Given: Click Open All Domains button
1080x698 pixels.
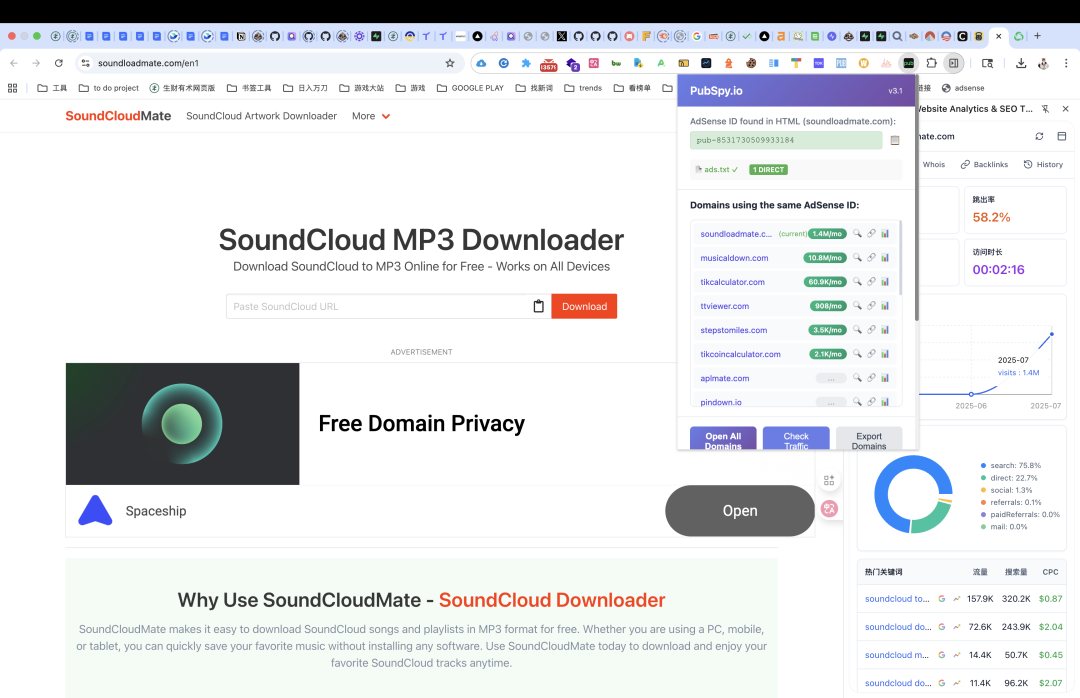Looking at the screenshot, I should [723, 438].
